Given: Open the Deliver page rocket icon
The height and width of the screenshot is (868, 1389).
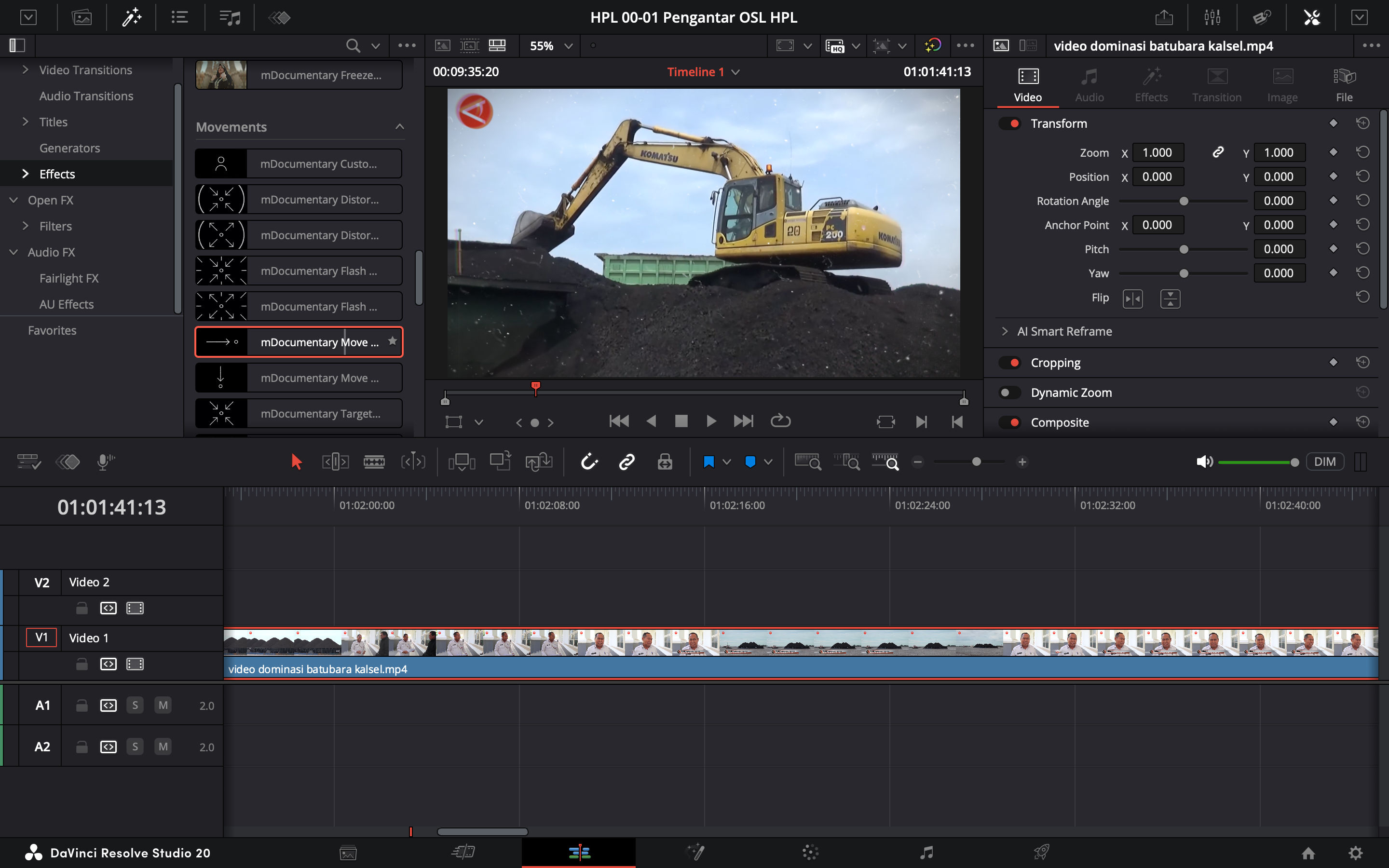Looking at the screenshot, I should click(1042, 853).
